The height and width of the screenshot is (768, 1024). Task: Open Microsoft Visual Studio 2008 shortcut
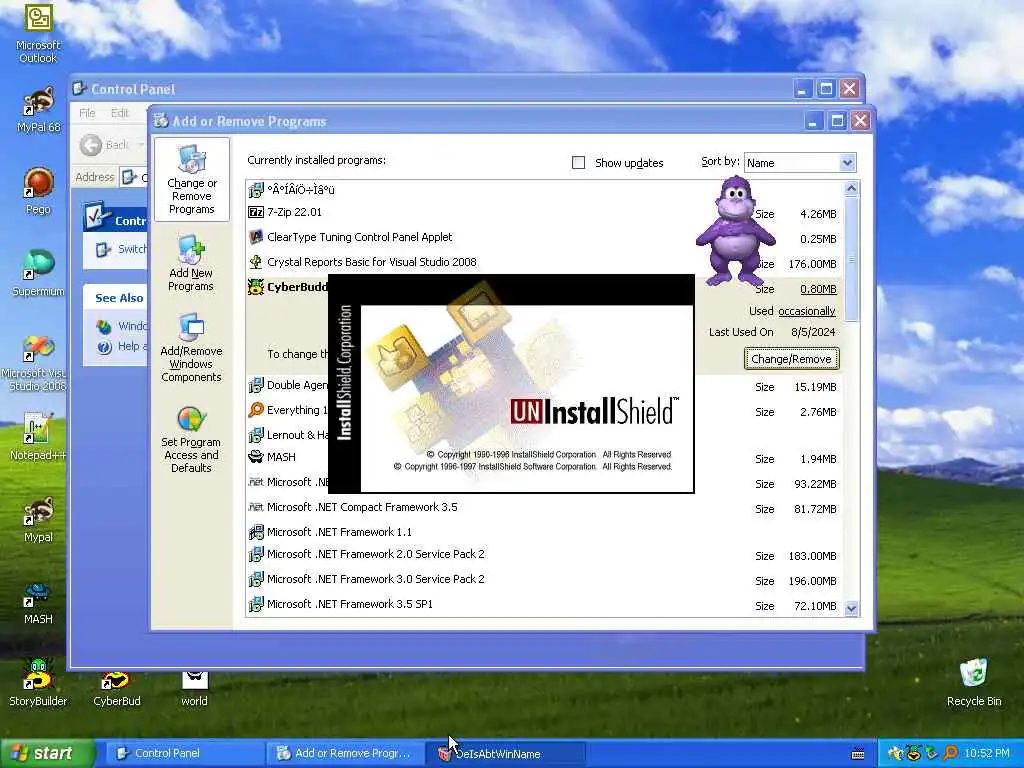coord(34,363)
